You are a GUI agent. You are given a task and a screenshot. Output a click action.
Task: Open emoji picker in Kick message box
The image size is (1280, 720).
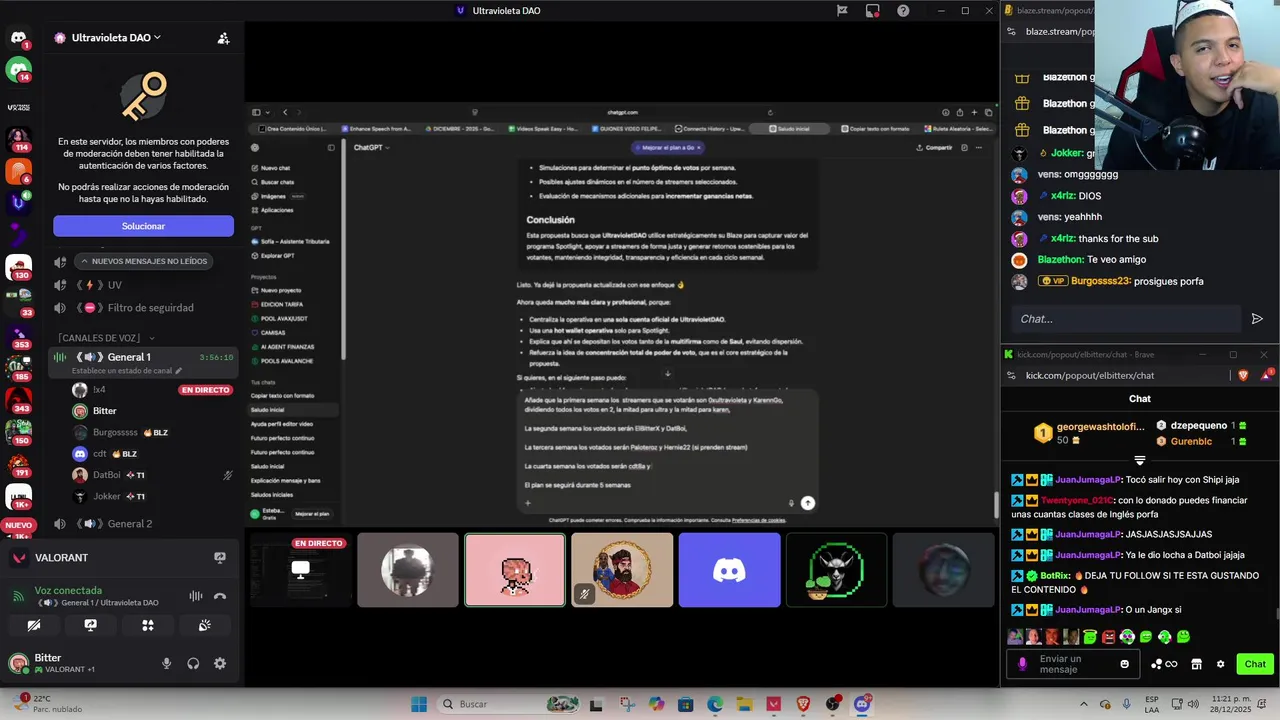1125,664
